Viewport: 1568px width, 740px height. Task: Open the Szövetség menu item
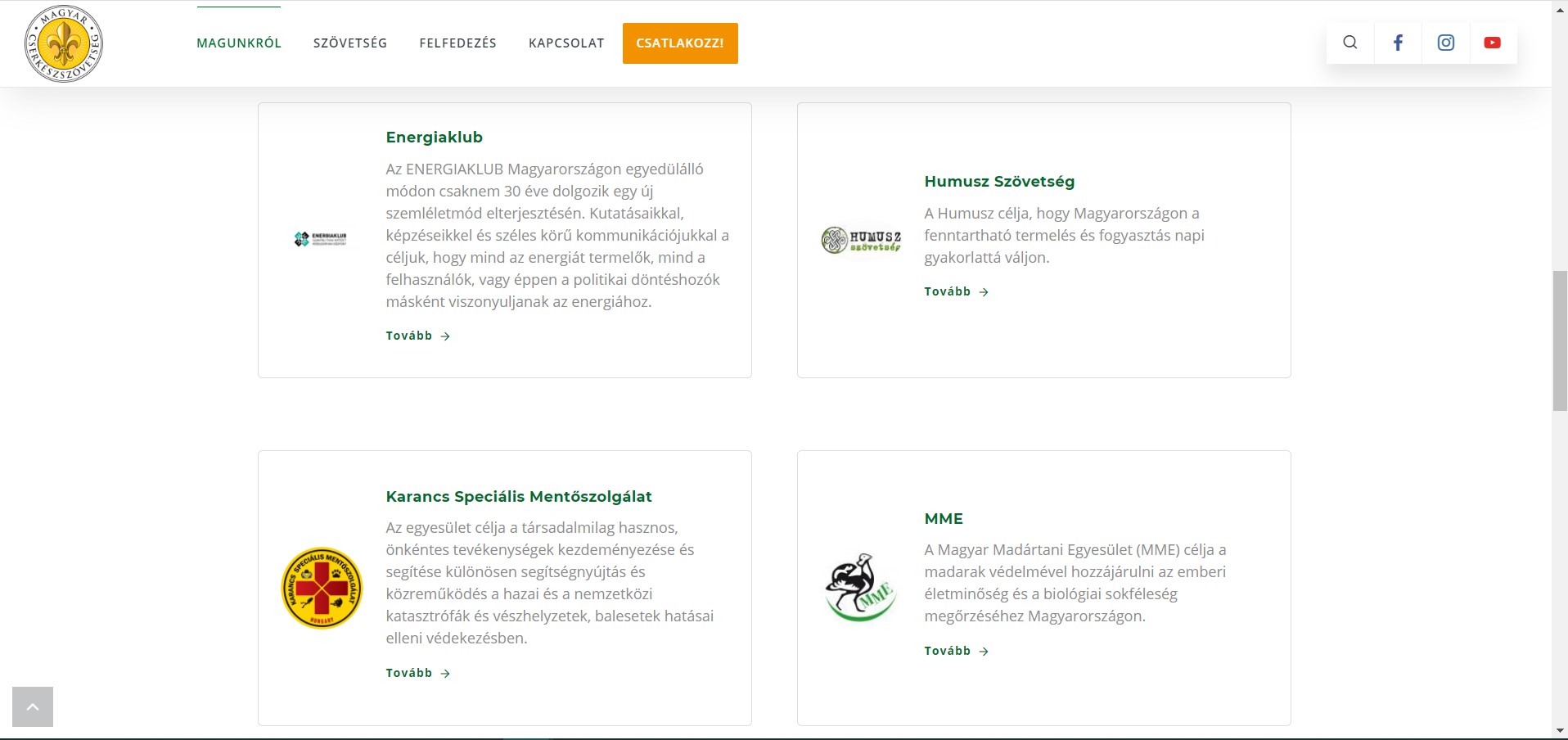350,43
